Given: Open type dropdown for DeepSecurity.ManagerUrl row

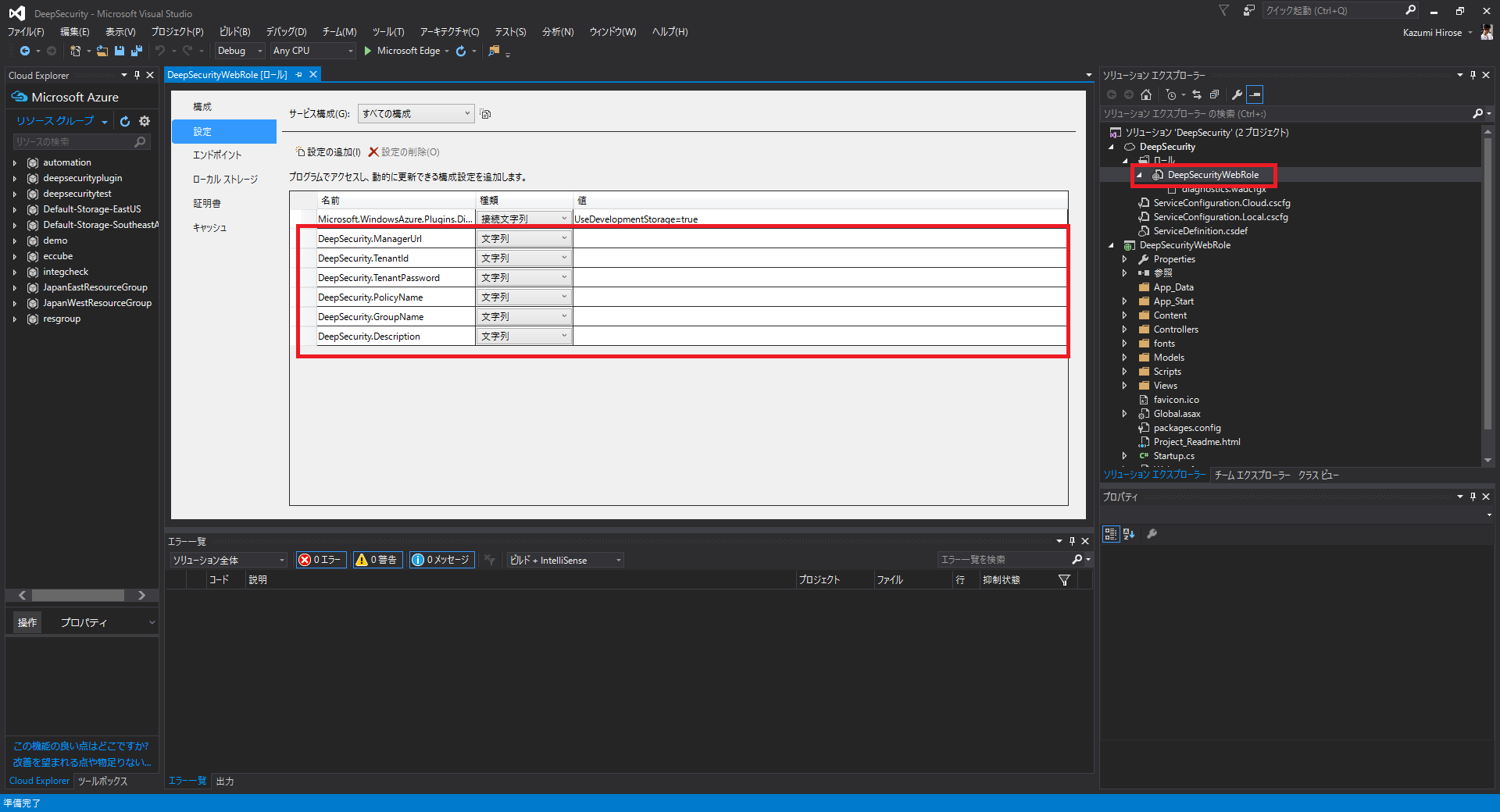Looking at the screenshot, I should [x=524, y=238].
